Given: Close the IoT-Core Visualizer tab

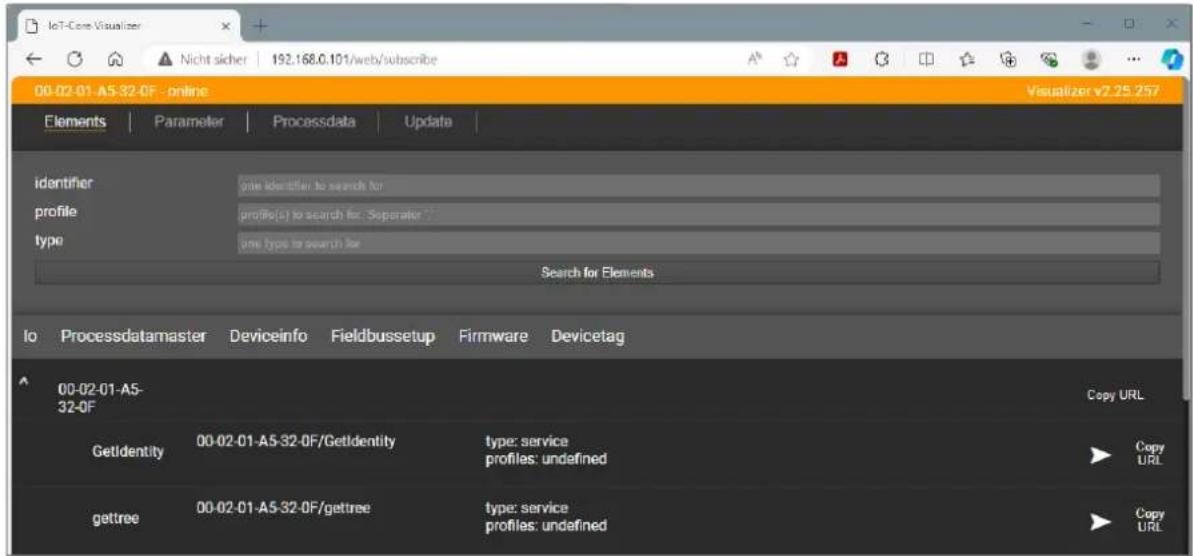Looking at the screenshot, I should pos(225,26).
